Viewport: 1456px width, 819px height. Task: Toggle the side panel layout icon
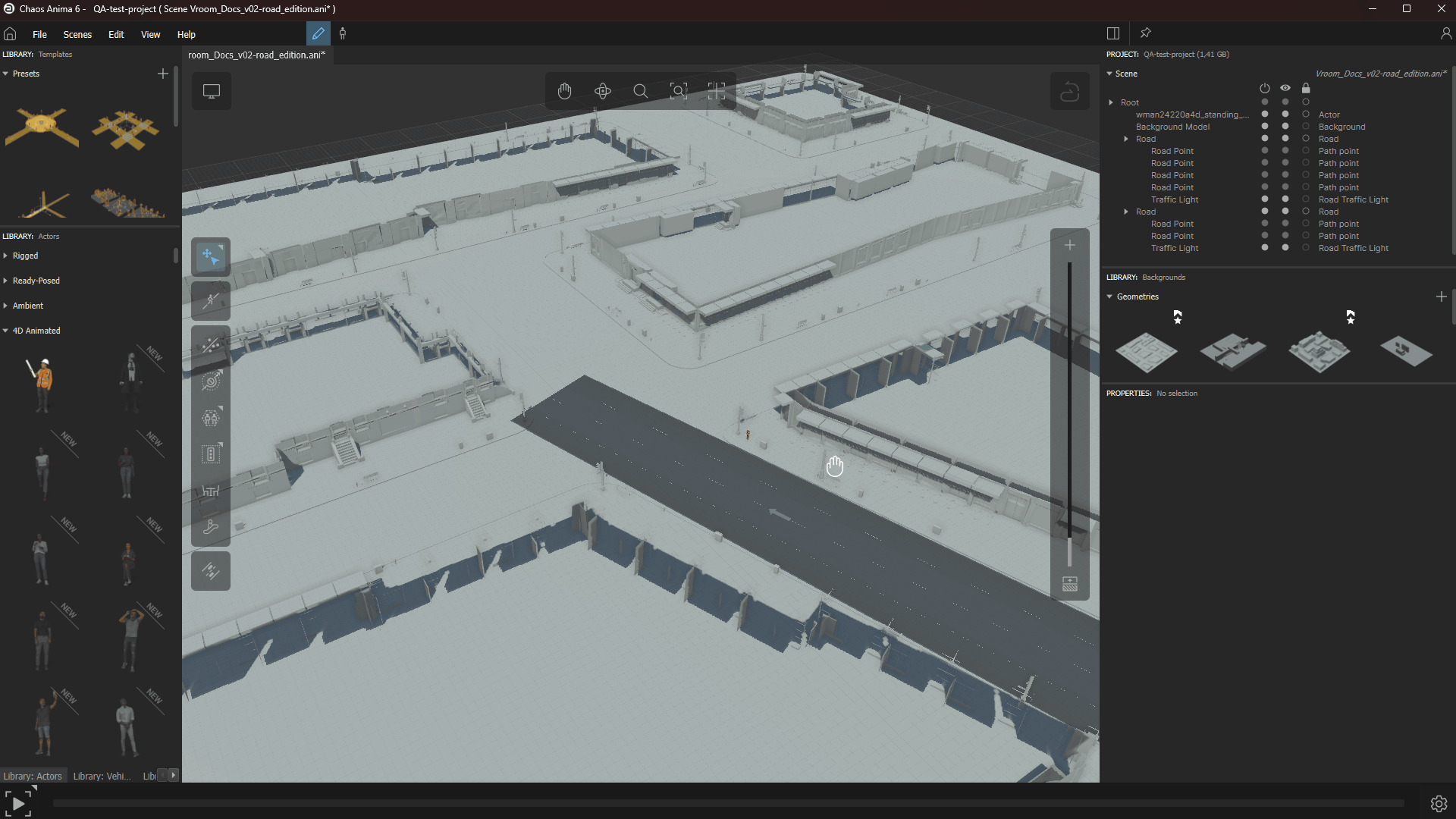click(1113, 33)
